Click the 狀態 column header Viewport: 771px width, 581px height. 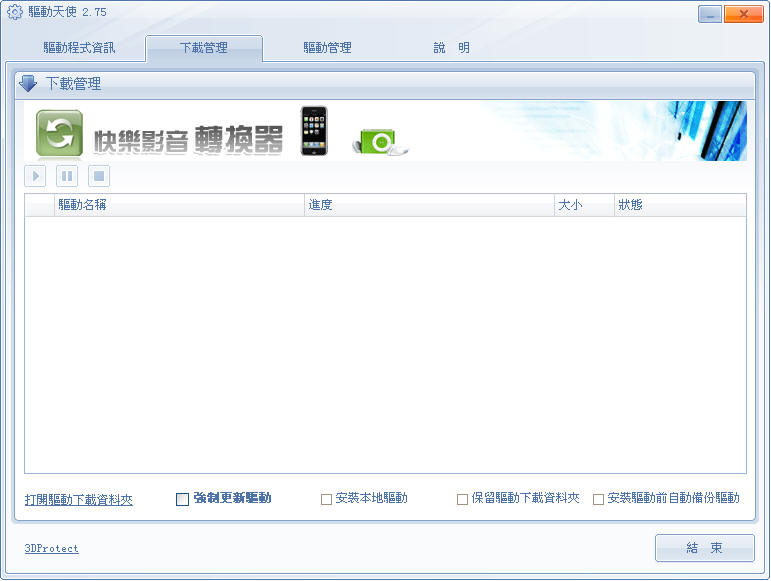pyautogui.click(x=630, y=205)
